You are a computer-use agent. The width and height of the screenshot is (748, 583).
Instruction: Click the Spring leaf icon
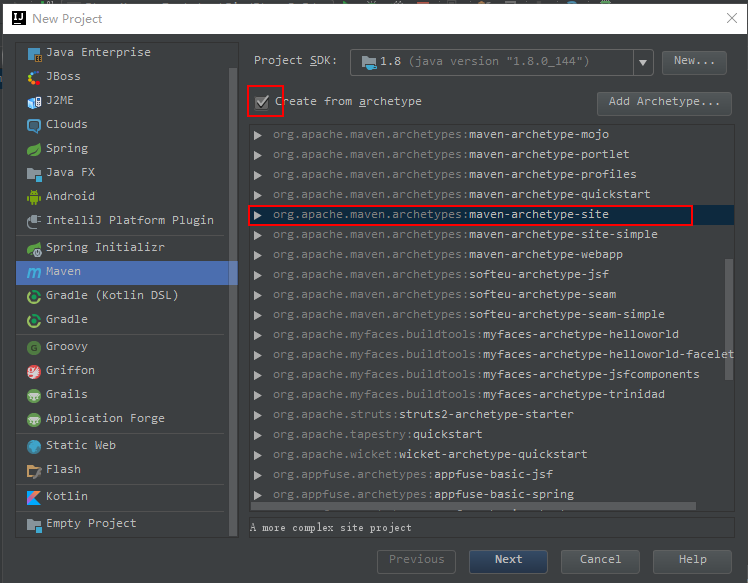34,150
